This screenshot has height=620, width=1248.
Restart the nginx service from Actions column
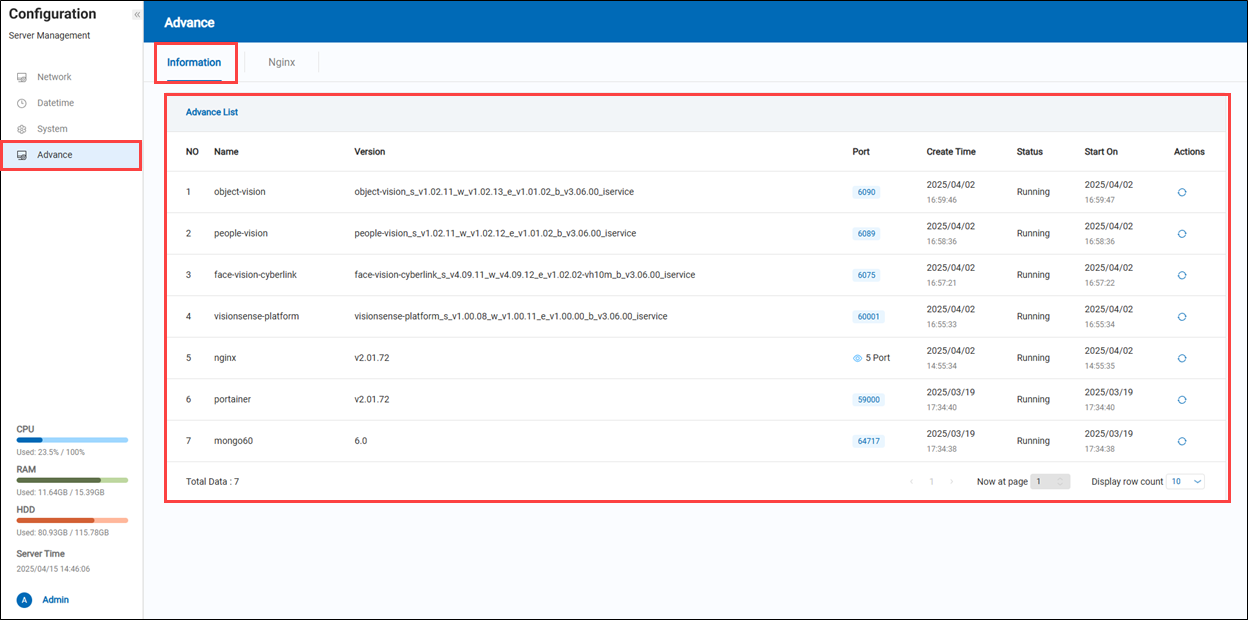tap(1182, 358)
